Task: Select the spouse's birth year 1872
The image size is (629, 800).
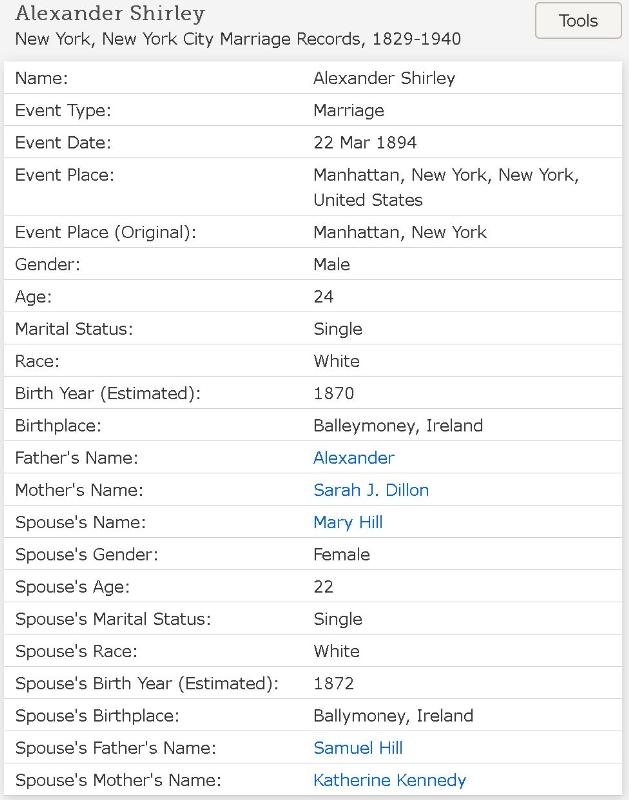Action: click(334, 684)
